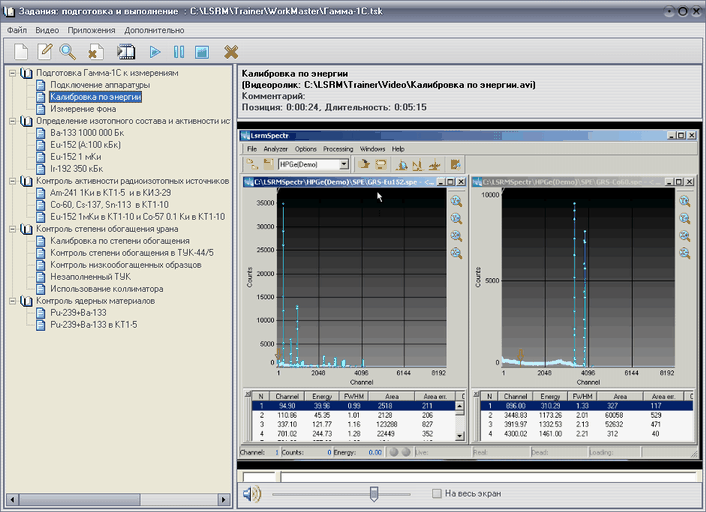This screenshot has height=512, width=706.
Task: Open the Приложения menu
Action: point(90,31)
